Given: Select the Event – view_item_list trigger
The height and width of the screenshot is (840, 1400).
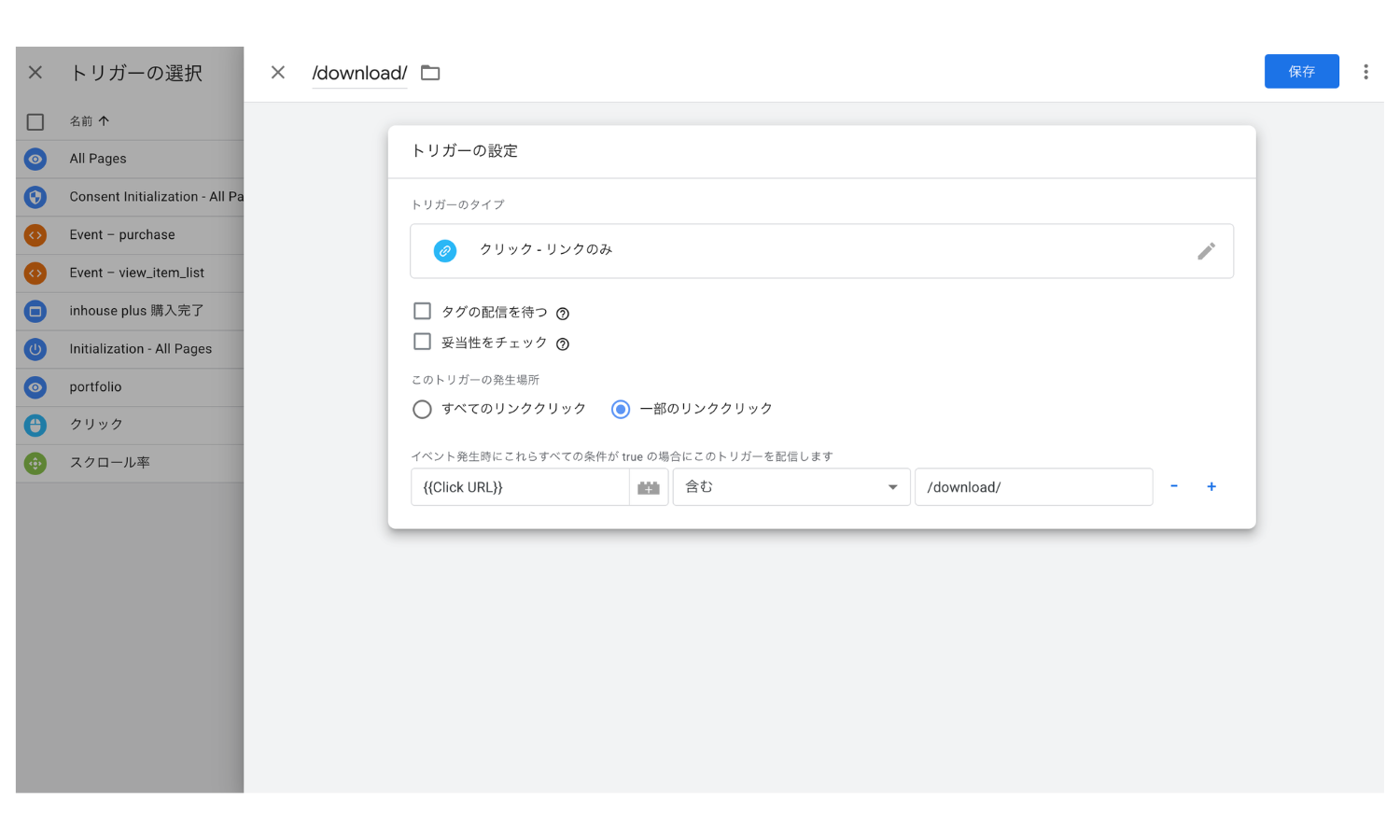Looking at the screenshot, I should point(130,273).
